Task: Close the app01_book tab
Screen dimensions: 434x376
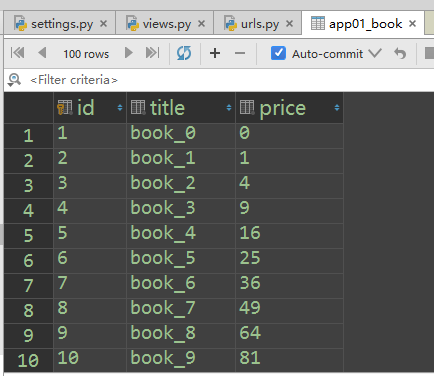Action: [x=413, y=24]
